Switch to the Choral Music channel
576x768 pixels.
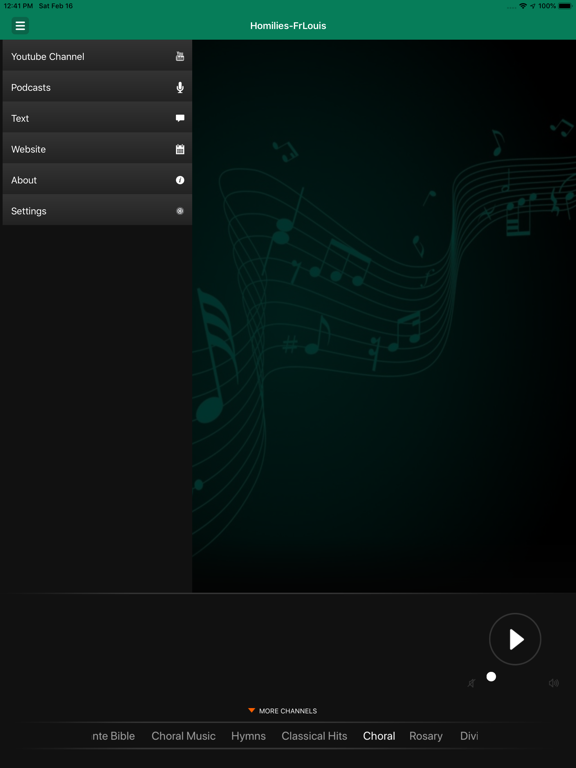pos(183,736)
